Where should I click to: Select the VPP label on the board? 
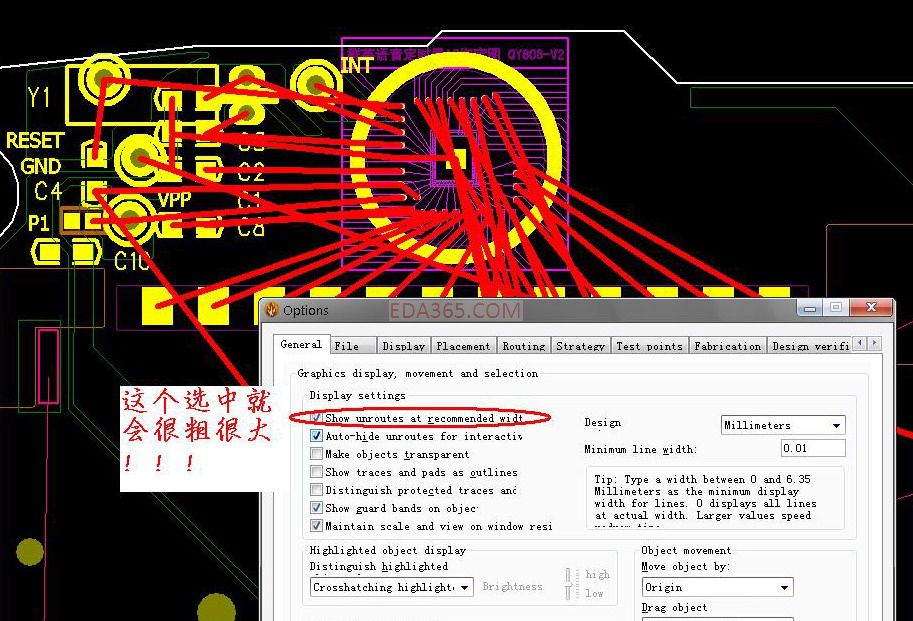(x=175, y=200)
